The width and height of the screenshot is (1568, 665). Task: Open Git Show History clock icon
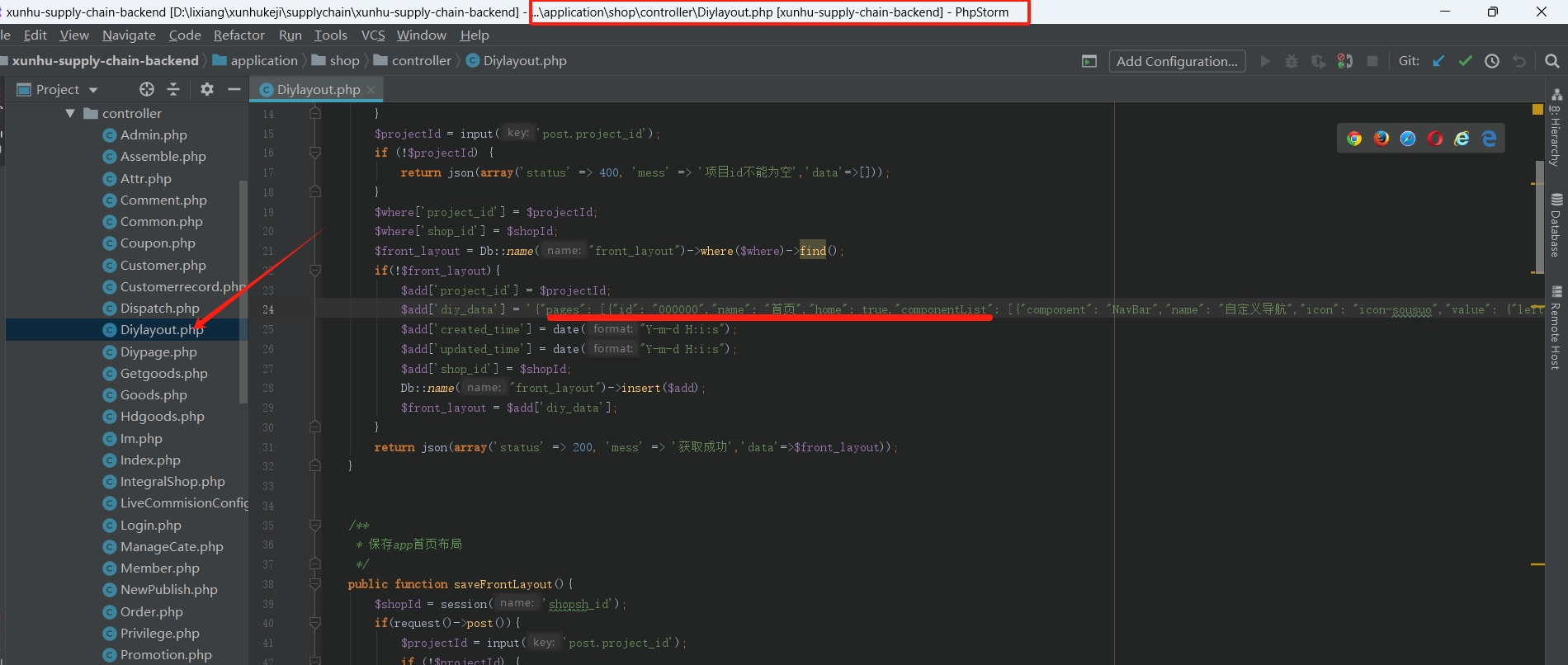click(x=1492, y=61)
